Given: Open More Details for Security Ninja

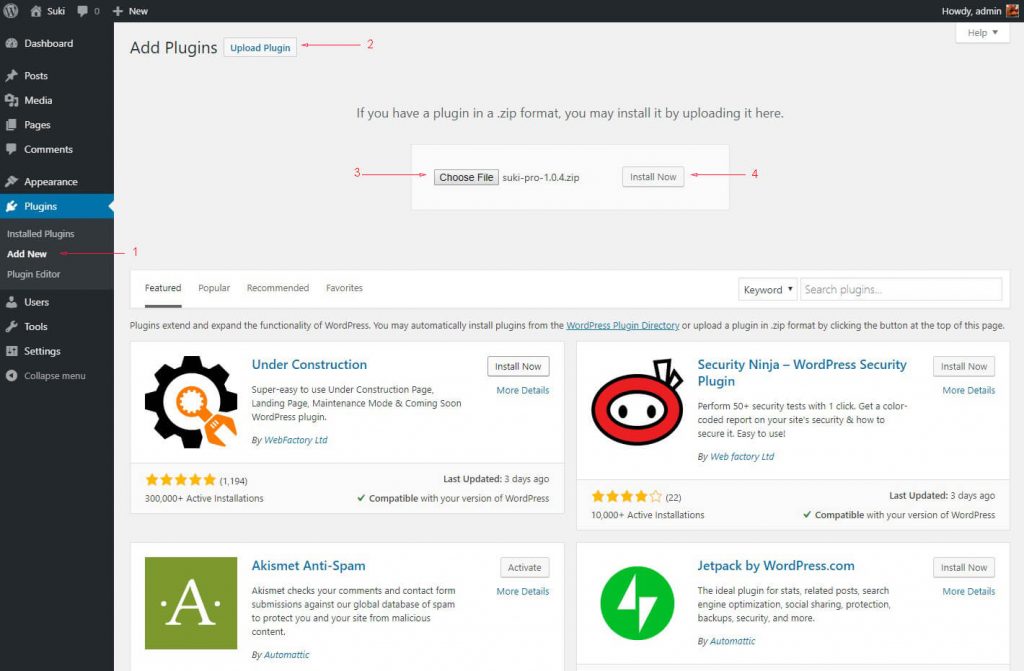Looking at the screenshot, I should coord(968,391).
